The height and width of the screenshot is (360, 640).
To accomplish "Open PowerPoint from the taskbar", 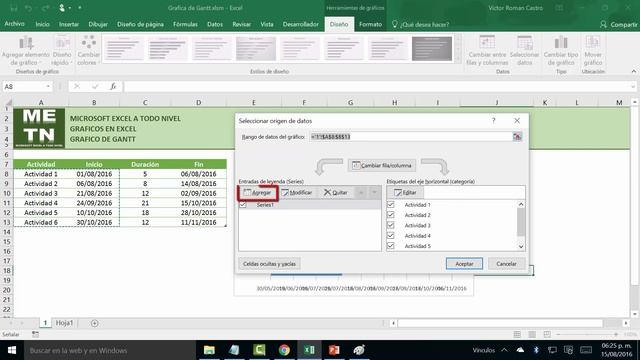I will [x=334, y=350].
